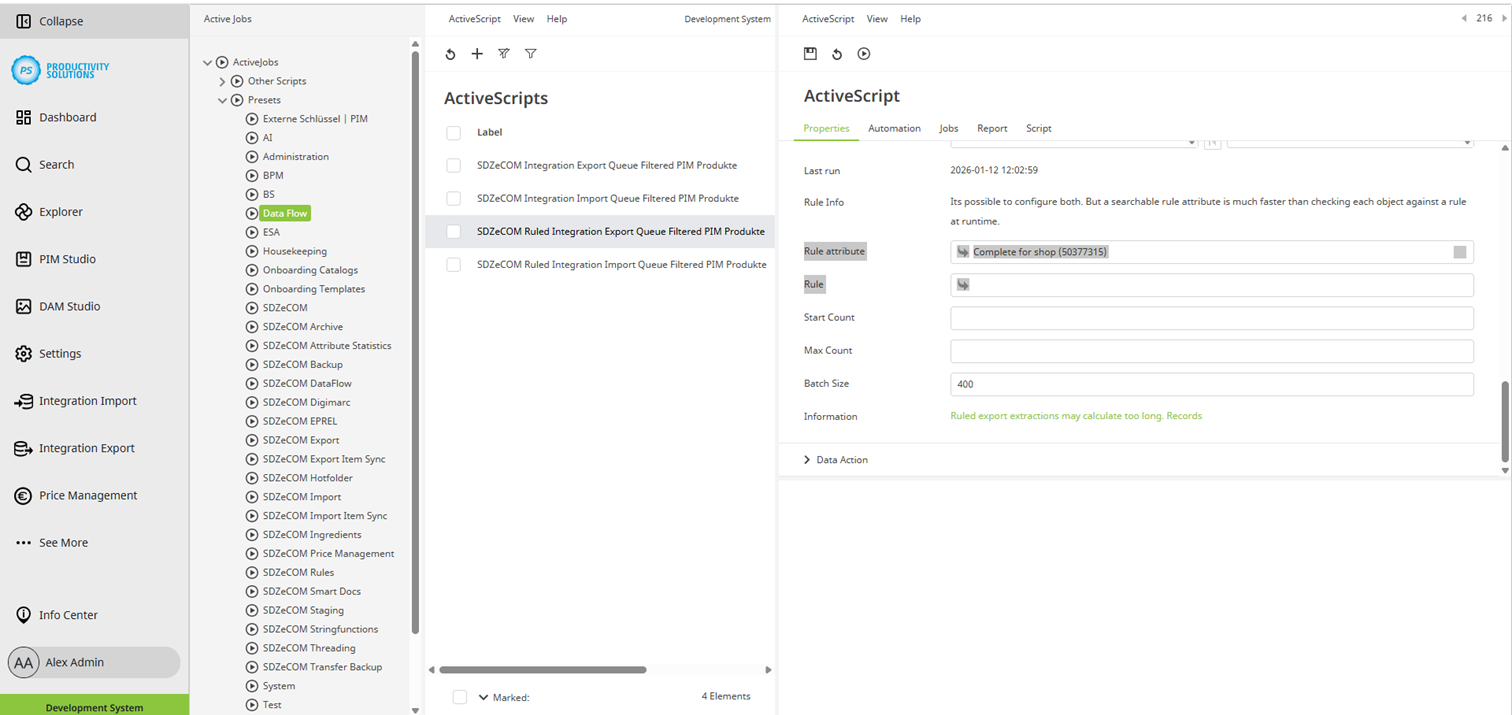Run the script with the play icon
The image size is (1512, 715).
coord(863,54)
